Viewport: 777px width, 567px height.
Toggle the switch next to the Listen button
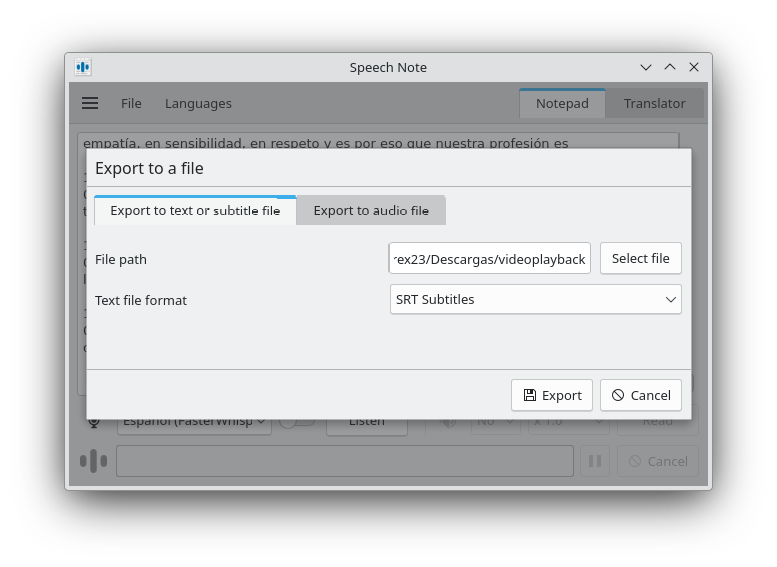coord(296,422)
